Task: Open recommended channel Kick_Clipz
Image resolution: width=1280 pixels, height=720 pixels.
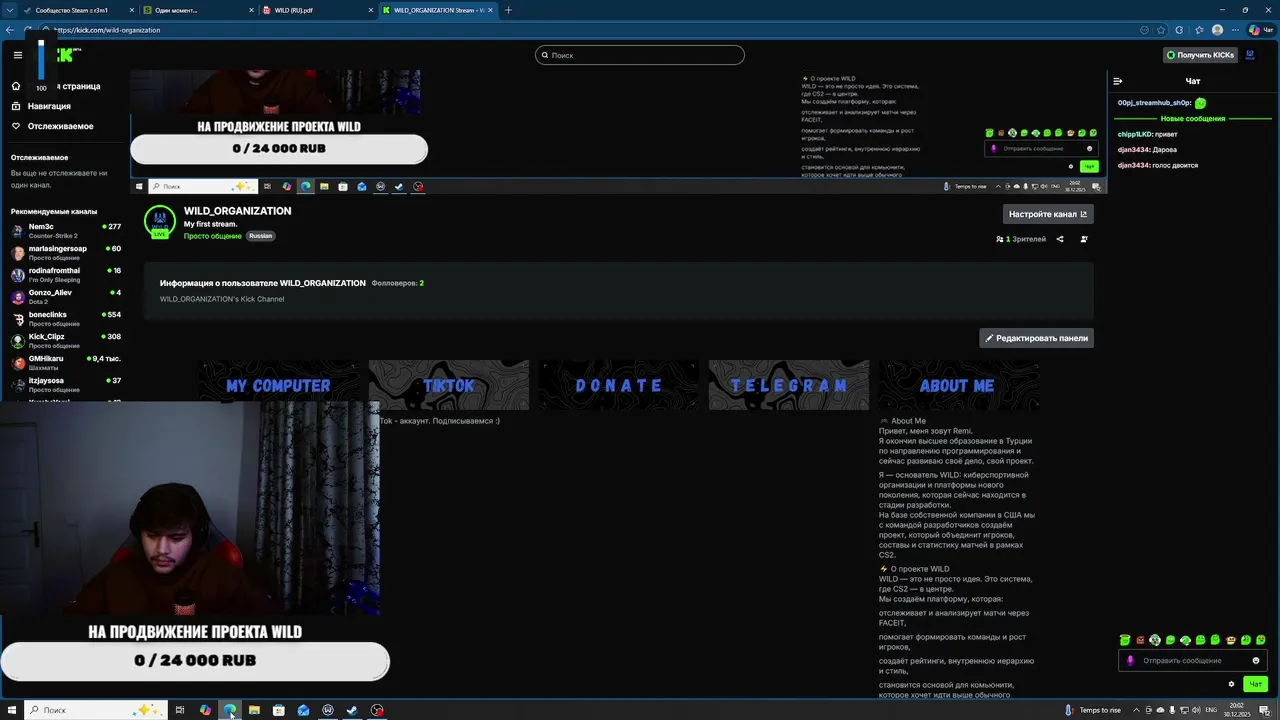Action: click(x=66, y=341)
